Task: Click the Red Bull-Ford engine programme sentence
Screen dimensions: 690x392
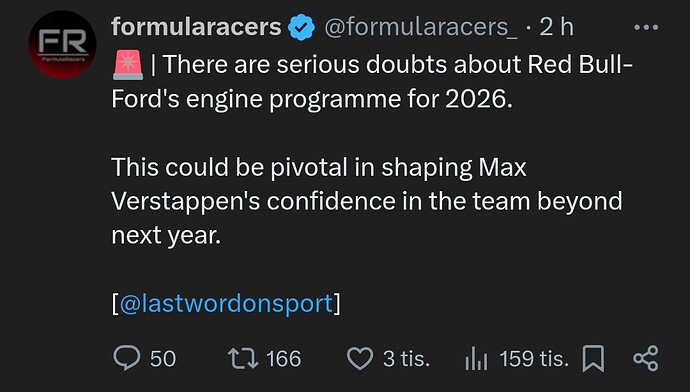Action: tap(372, 82)
